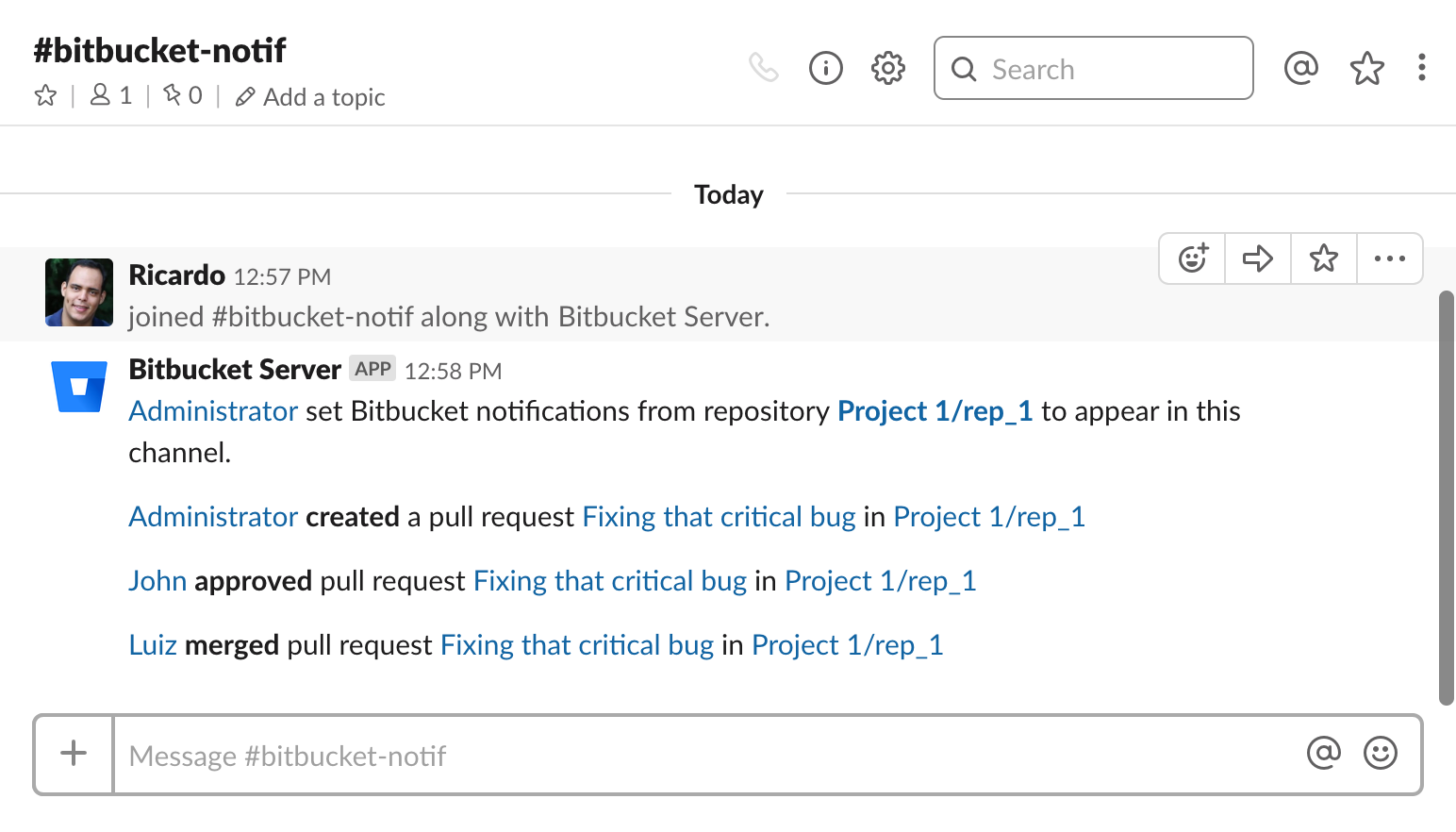Open Bitbucket Server app name
The image size is (1456, 832).
click(x=235, y=370)
